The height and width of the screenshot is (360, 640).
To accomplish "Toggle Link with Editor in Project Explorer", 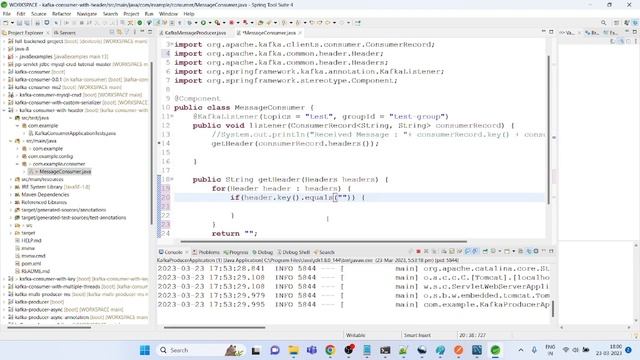I will point(119,32).
